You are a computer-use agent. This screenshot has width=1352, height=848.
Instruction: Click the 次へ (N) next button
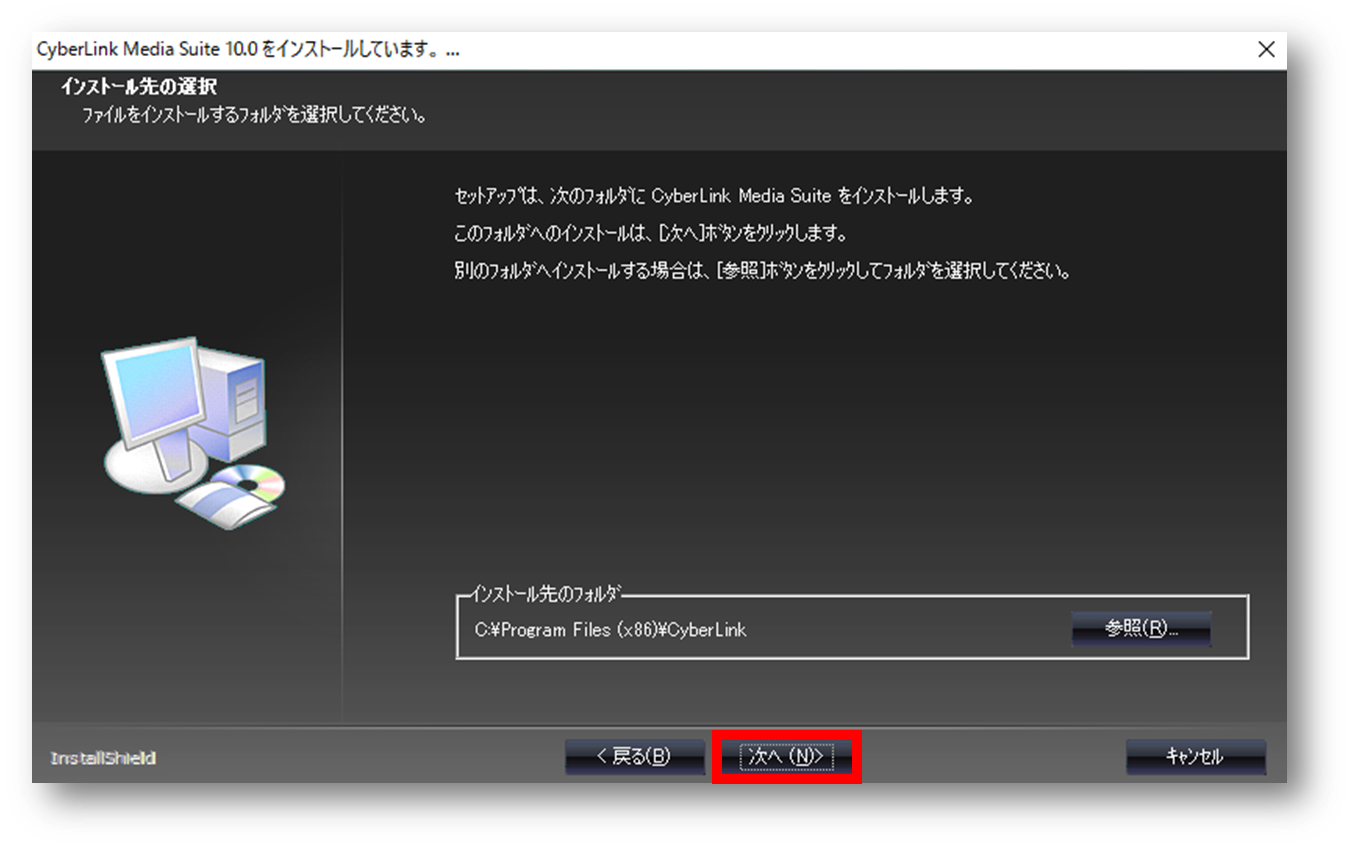786,757
